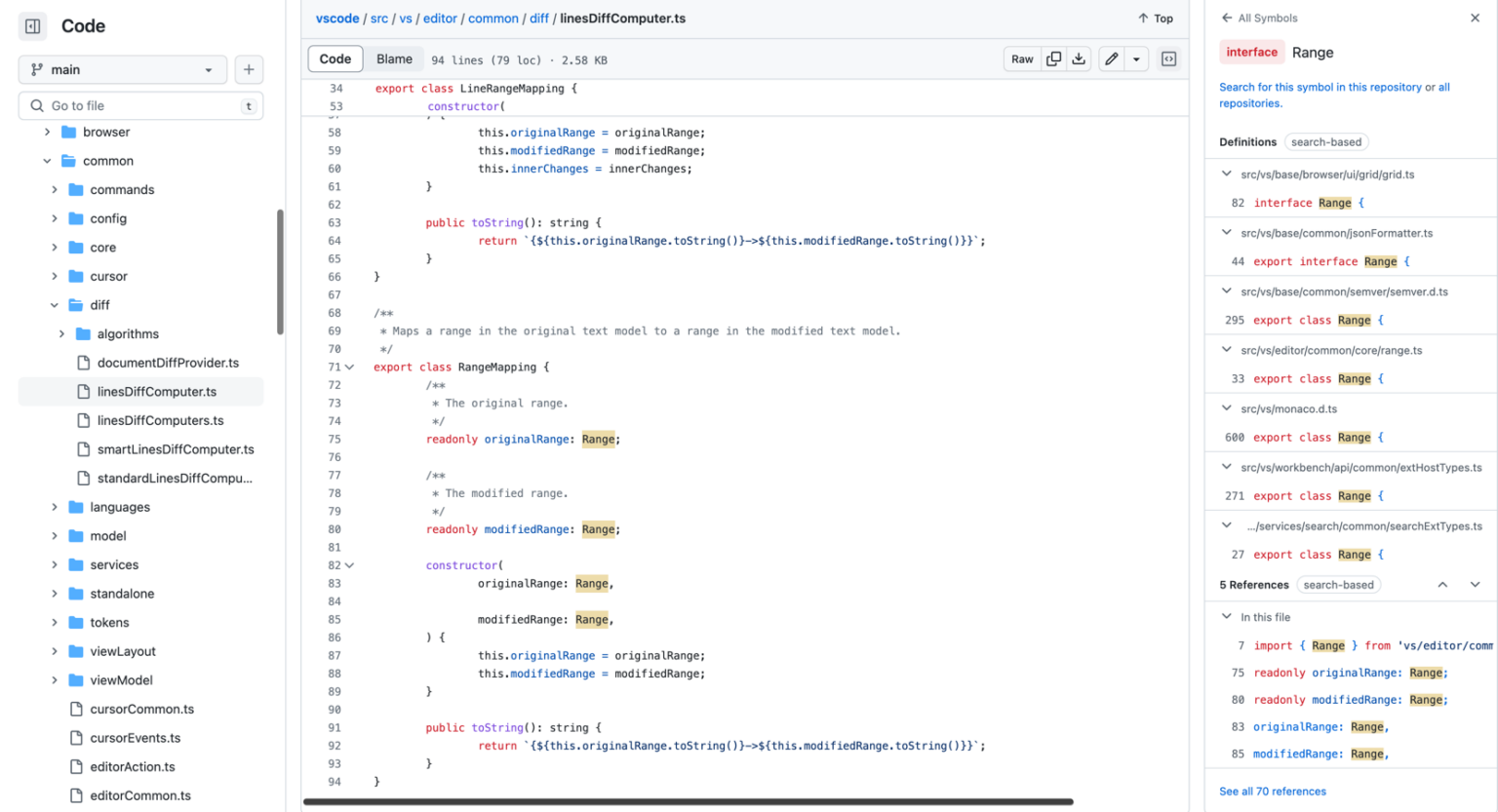Jump to previous reference arrow
Viewport: 1498px width, 812px height.
1442,585
